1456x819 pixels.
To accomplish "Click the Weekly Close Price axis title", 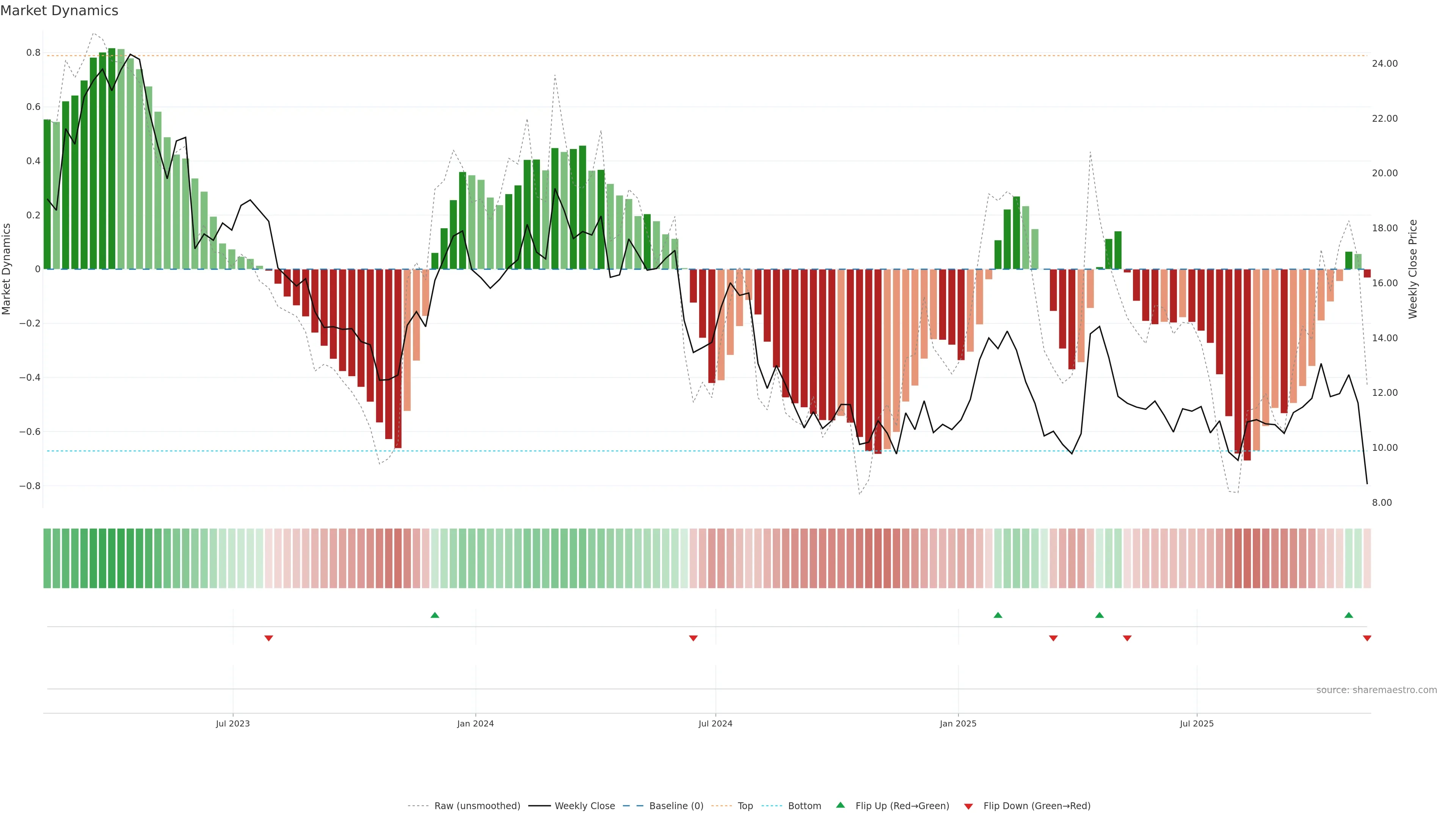I will [x=1412, y=269].
